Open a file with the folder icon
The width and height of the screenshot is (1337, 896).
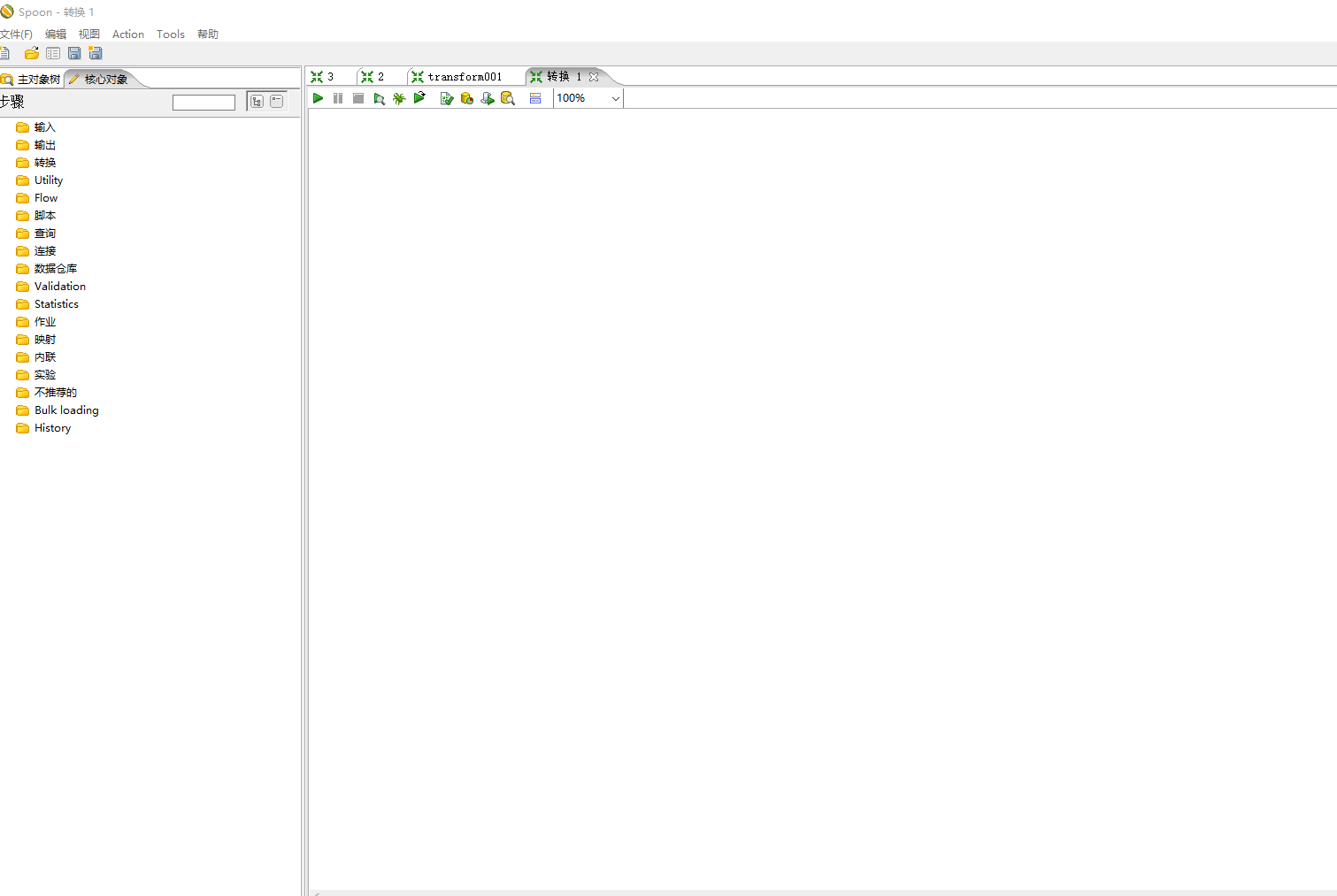point(32,53)
